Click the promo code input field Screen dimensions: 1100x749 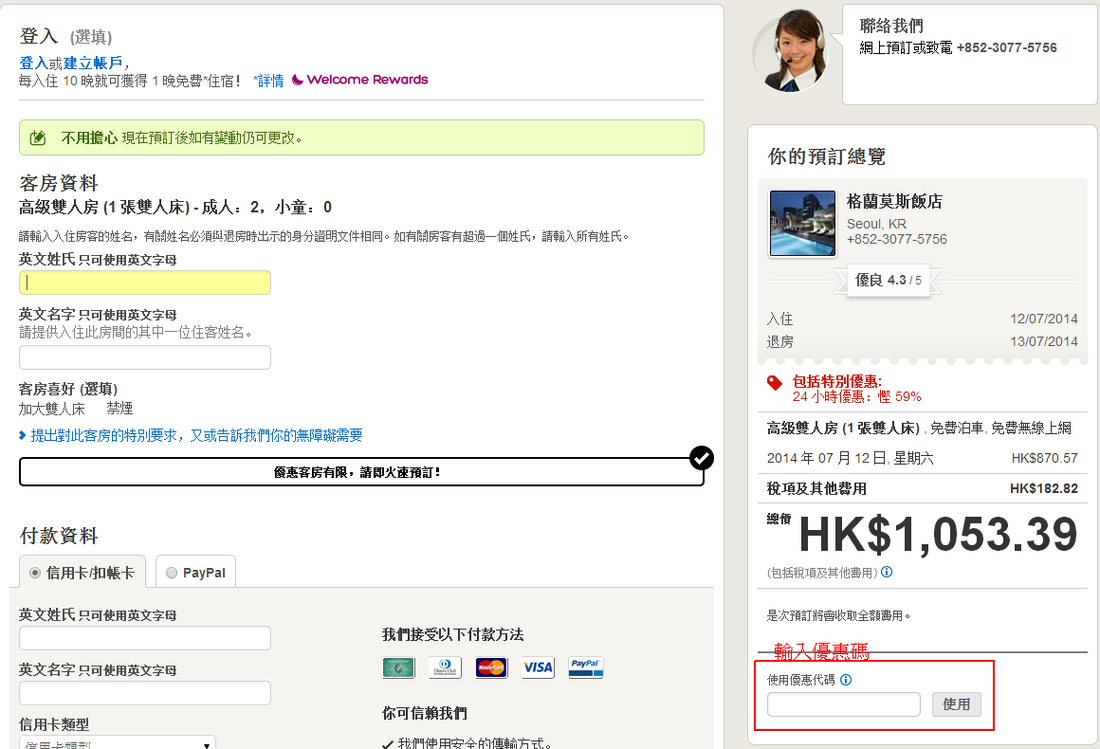point(843,705)
